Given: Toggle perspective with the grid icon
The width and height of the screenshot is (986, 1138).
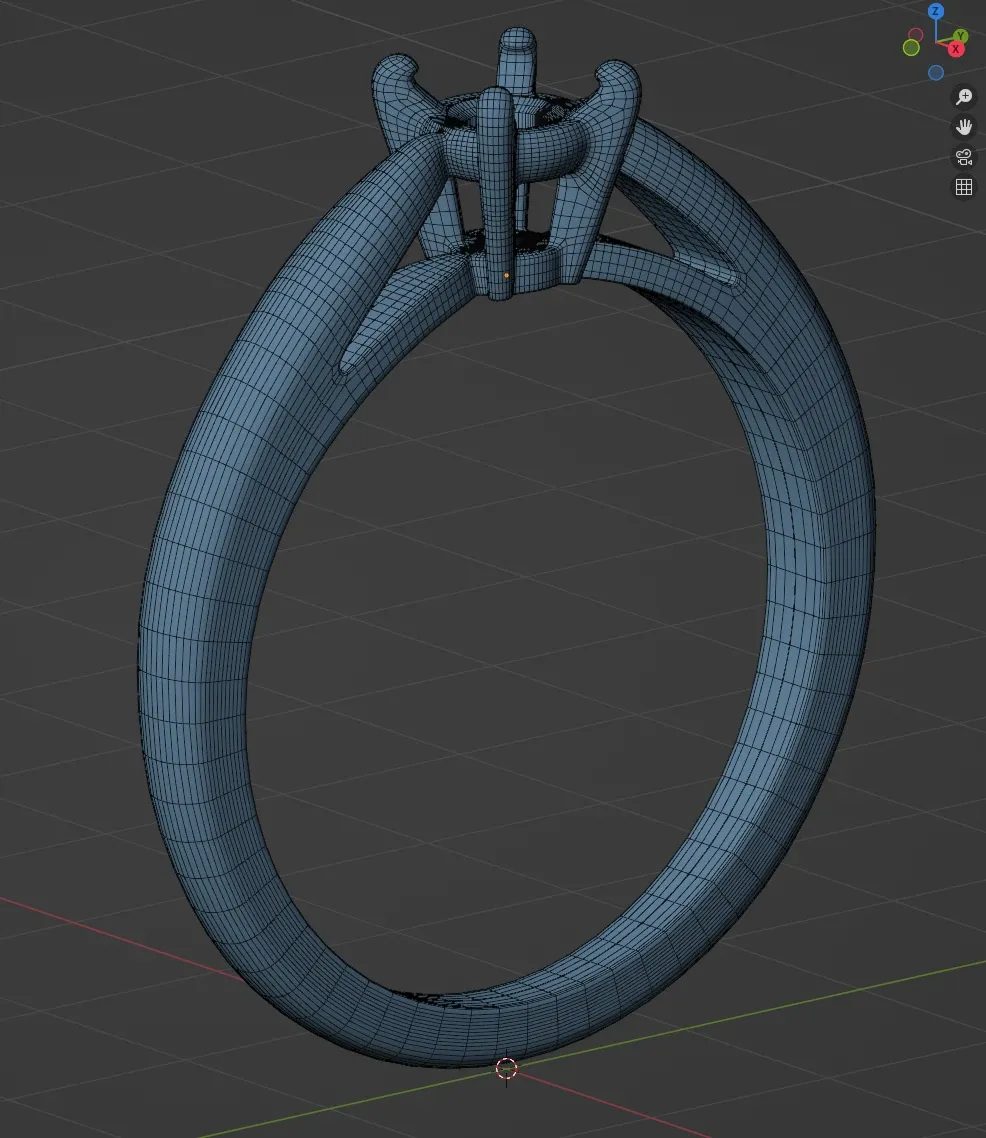Looking at the screenshot, I should coord(963,186).
